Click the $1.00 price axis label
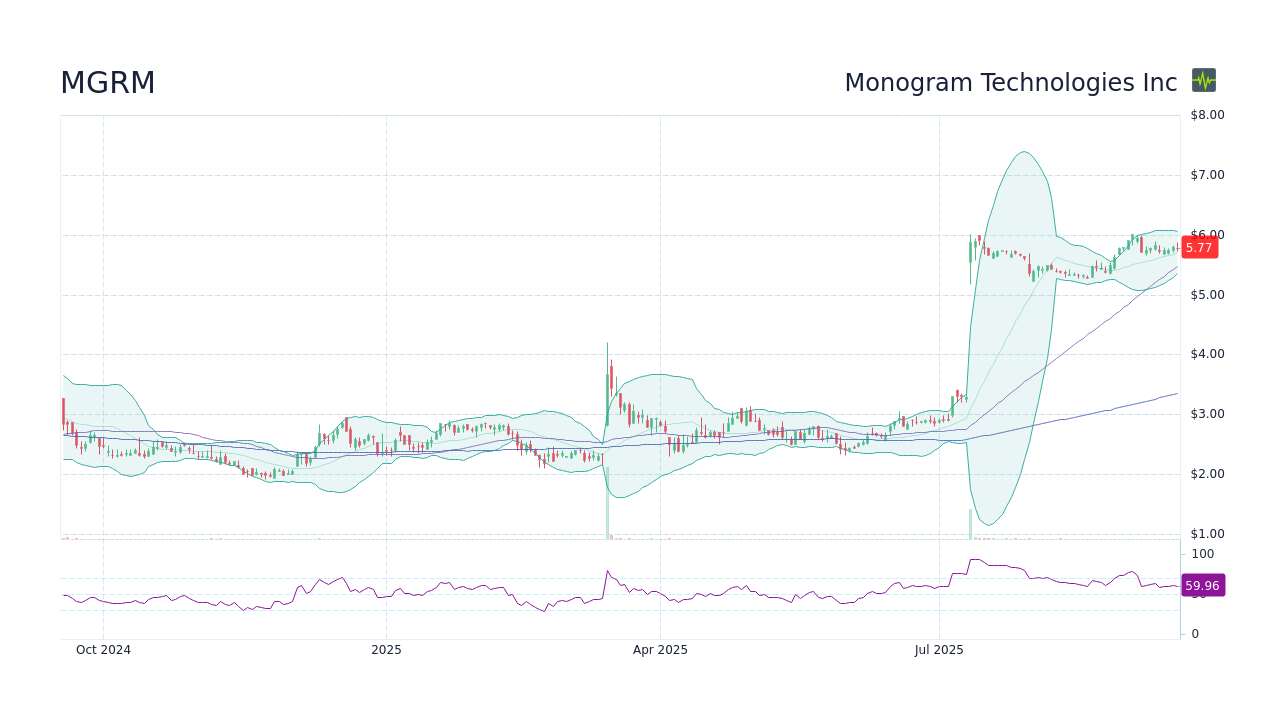 coord(1205,533)
